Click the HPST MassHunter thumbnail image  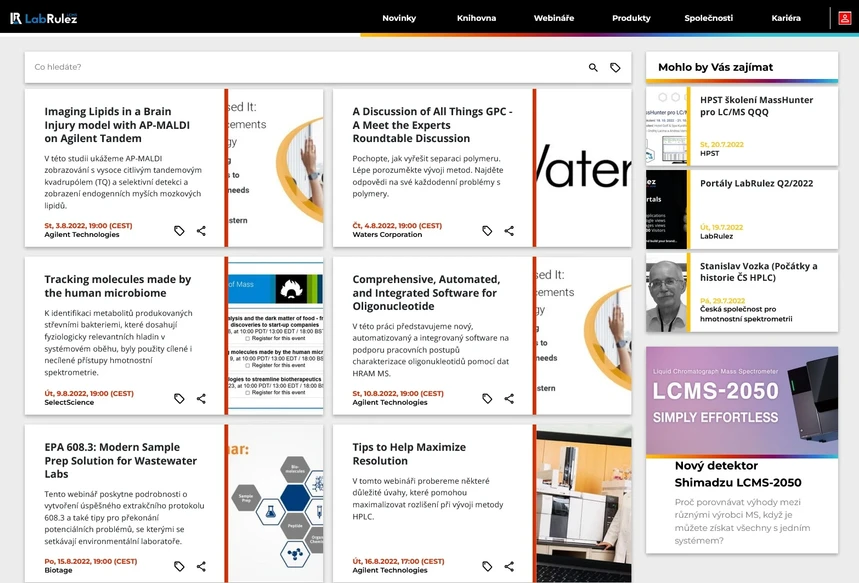(x=666, y=126)
